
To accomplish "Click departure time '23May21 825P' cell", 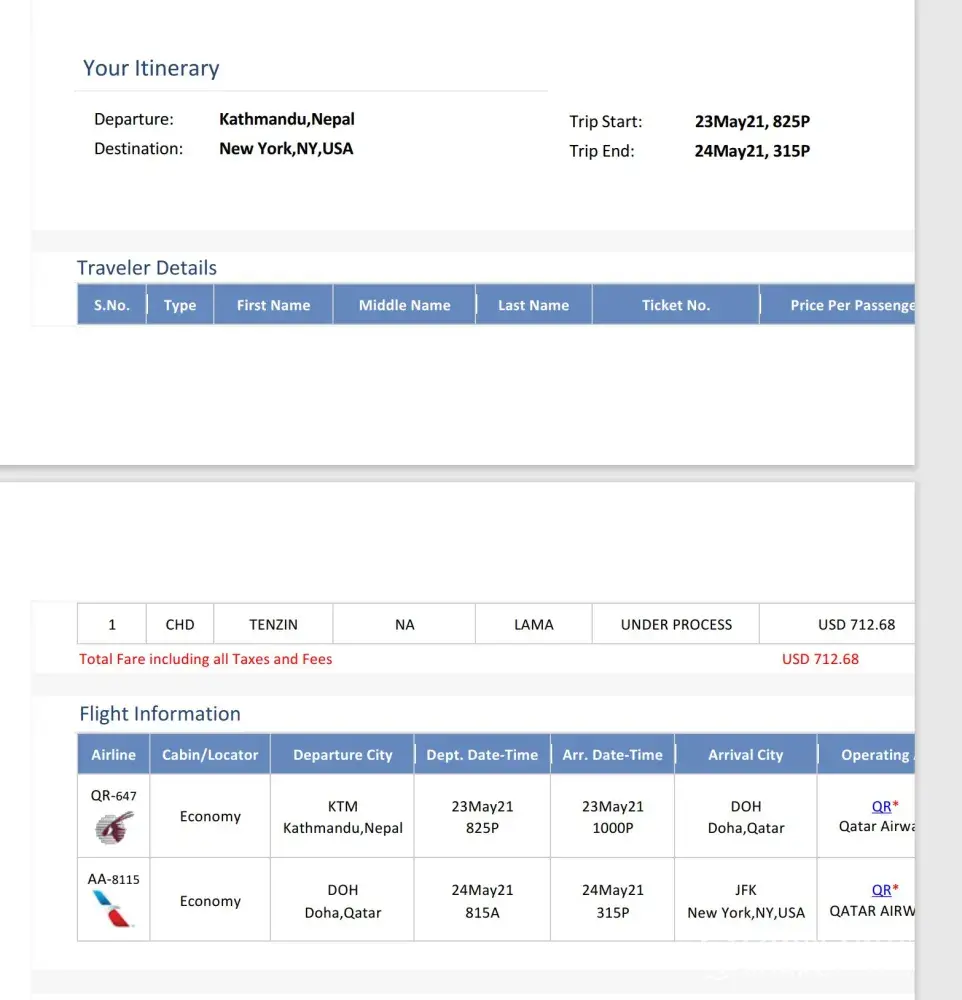I will pos(482,816).
